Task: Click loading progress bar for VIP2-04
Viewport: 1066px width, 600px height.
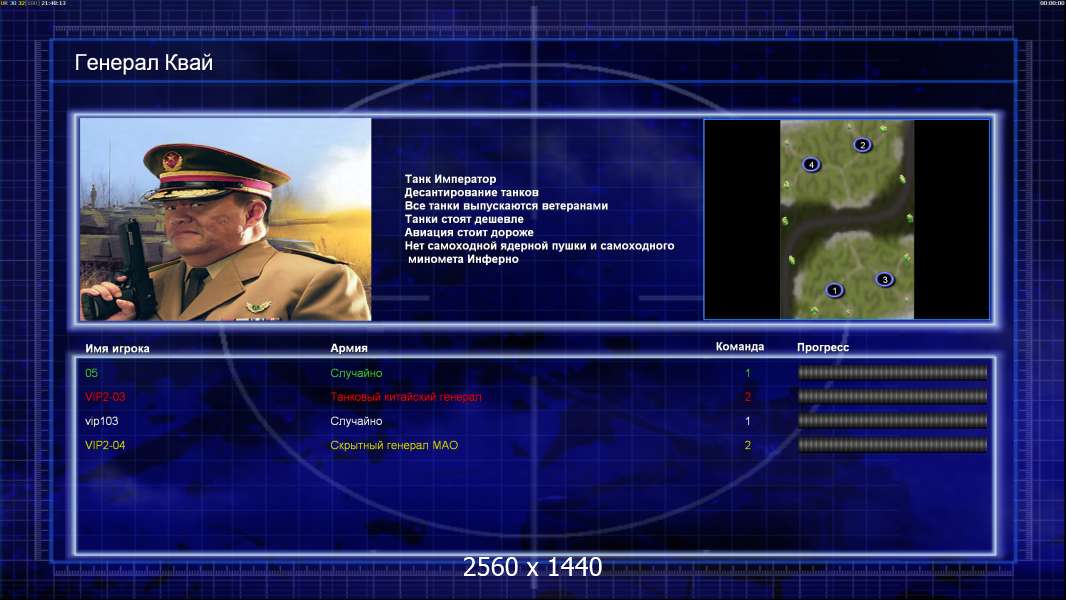Action: [x=892, y=445]
